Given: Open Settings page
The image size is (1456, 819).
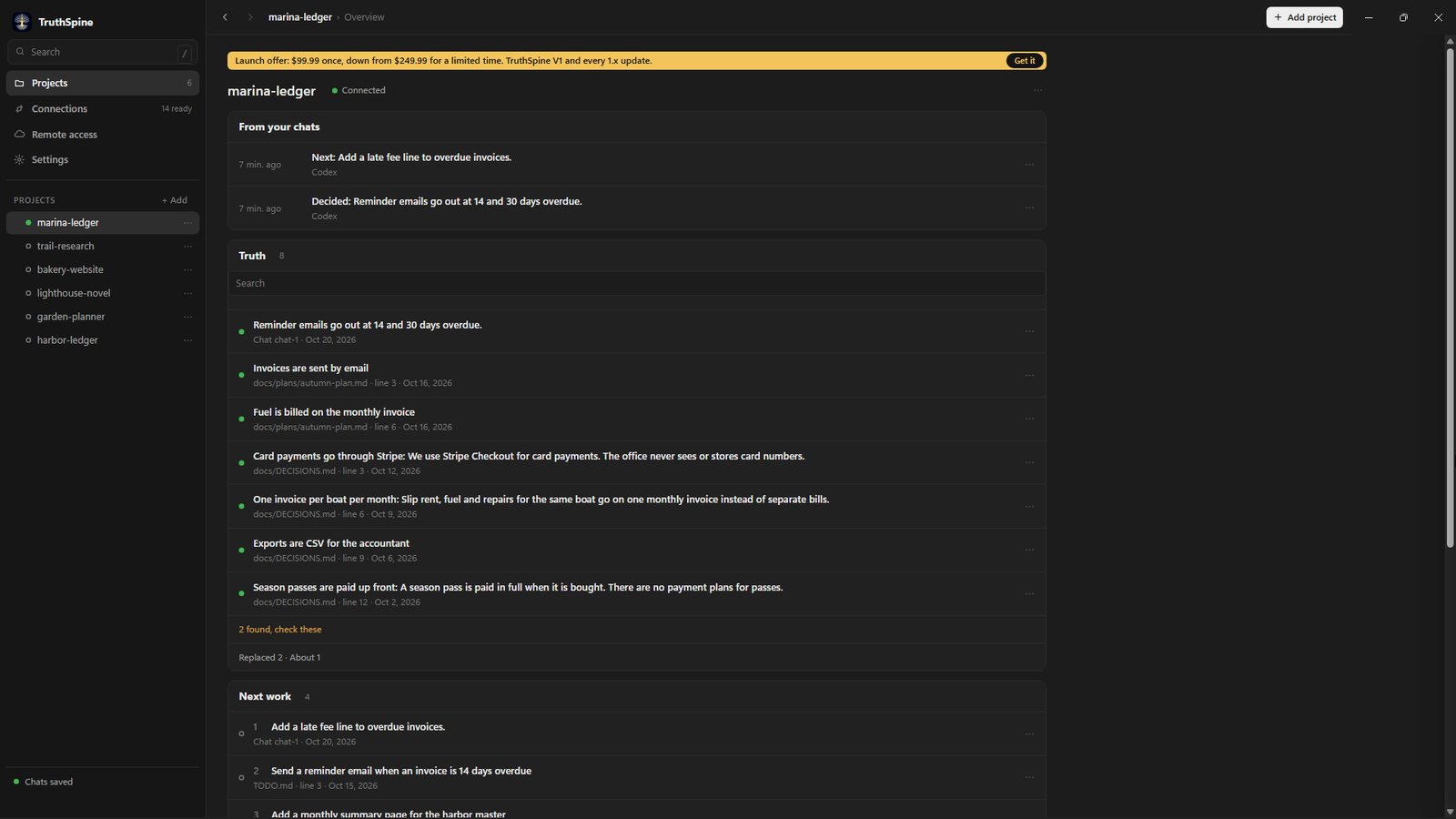Looking at the screenshot, I should 103,160.
